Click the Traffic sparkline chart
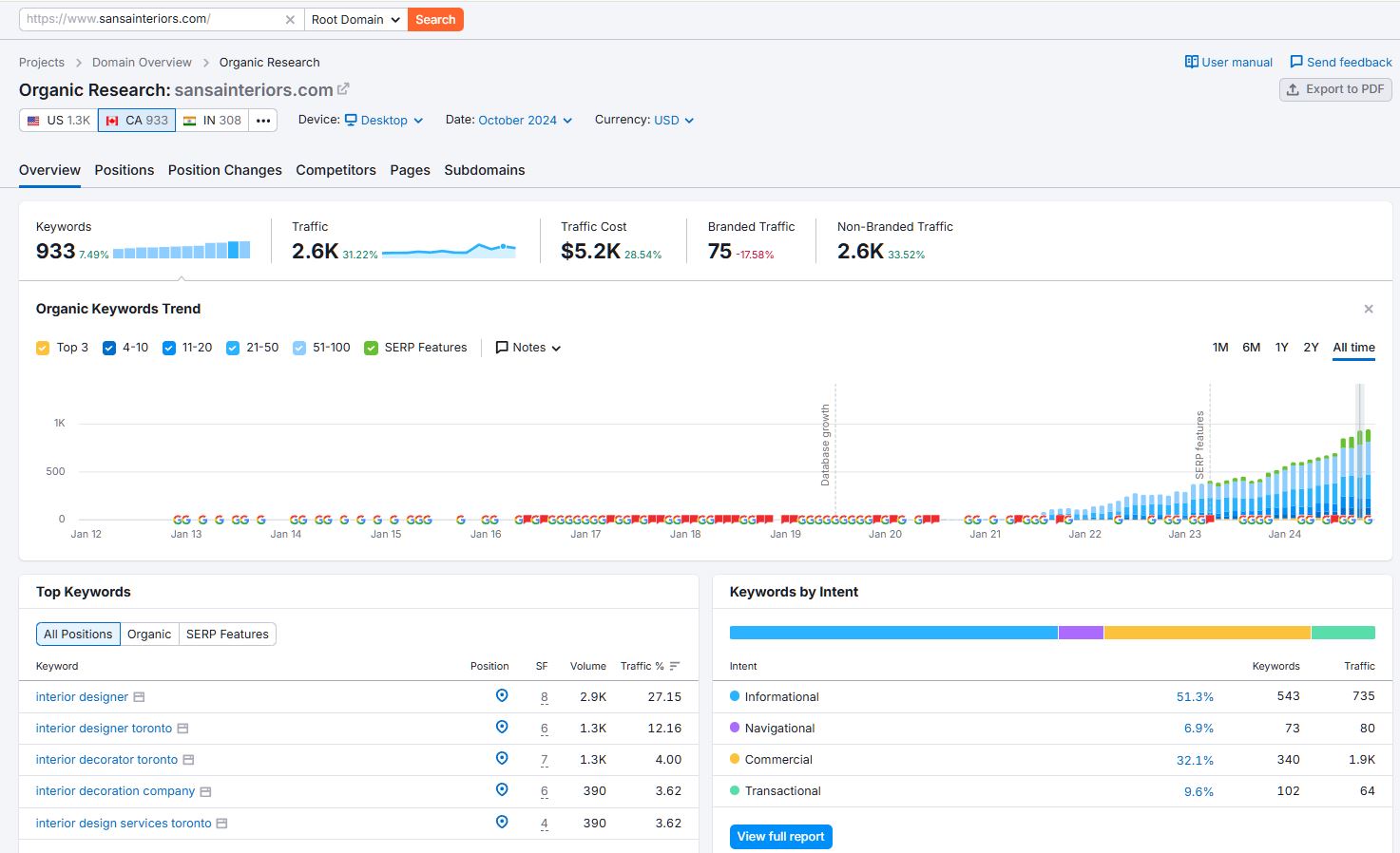1400x853 pixels. [x=449, y=251]
